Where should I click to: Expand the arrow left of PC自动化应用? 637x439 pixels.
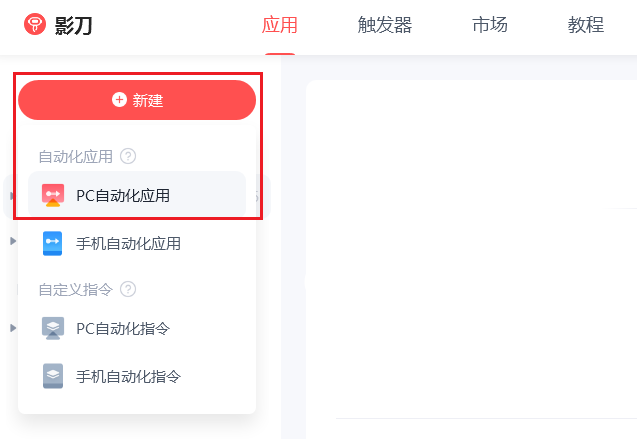[x=12, y=196]
